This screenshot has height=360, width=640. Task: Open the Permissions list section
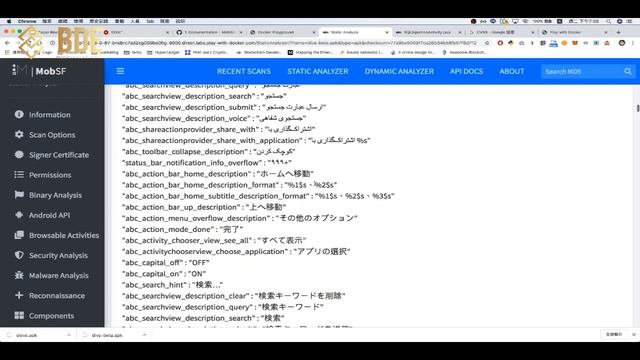[x=43, y=175]
